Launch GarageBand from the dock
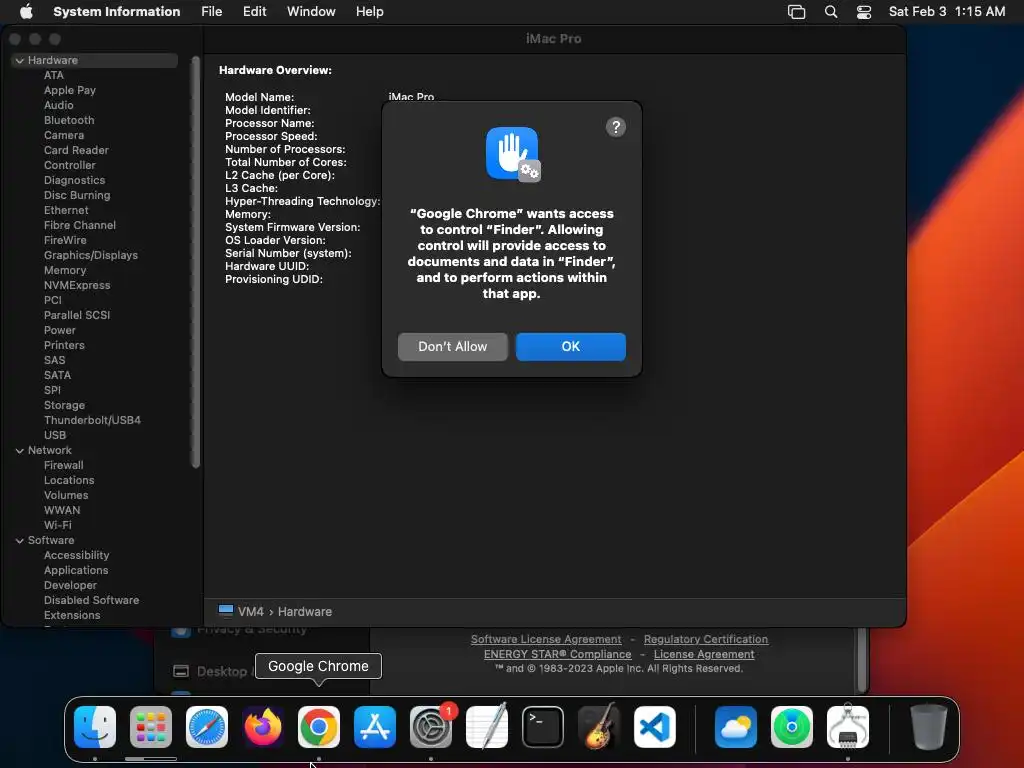The width and height of the screenshot is (1024, 768). click(599, 726)
